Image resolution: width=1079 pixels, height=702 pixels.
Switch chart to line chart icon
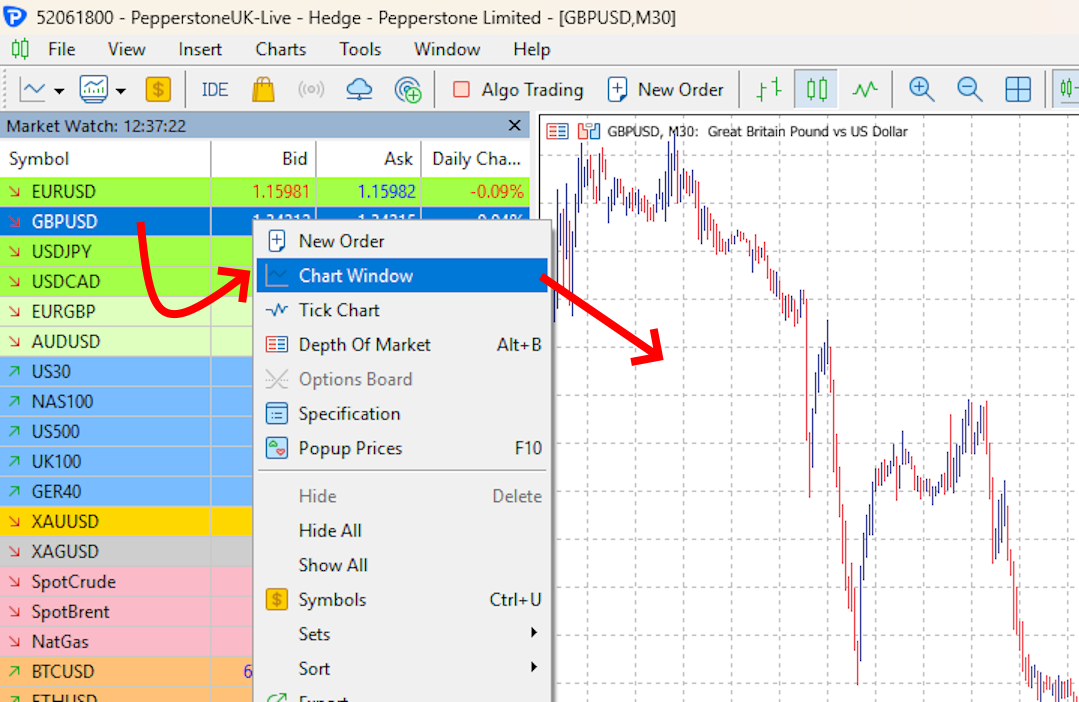[x=865, y=89]
